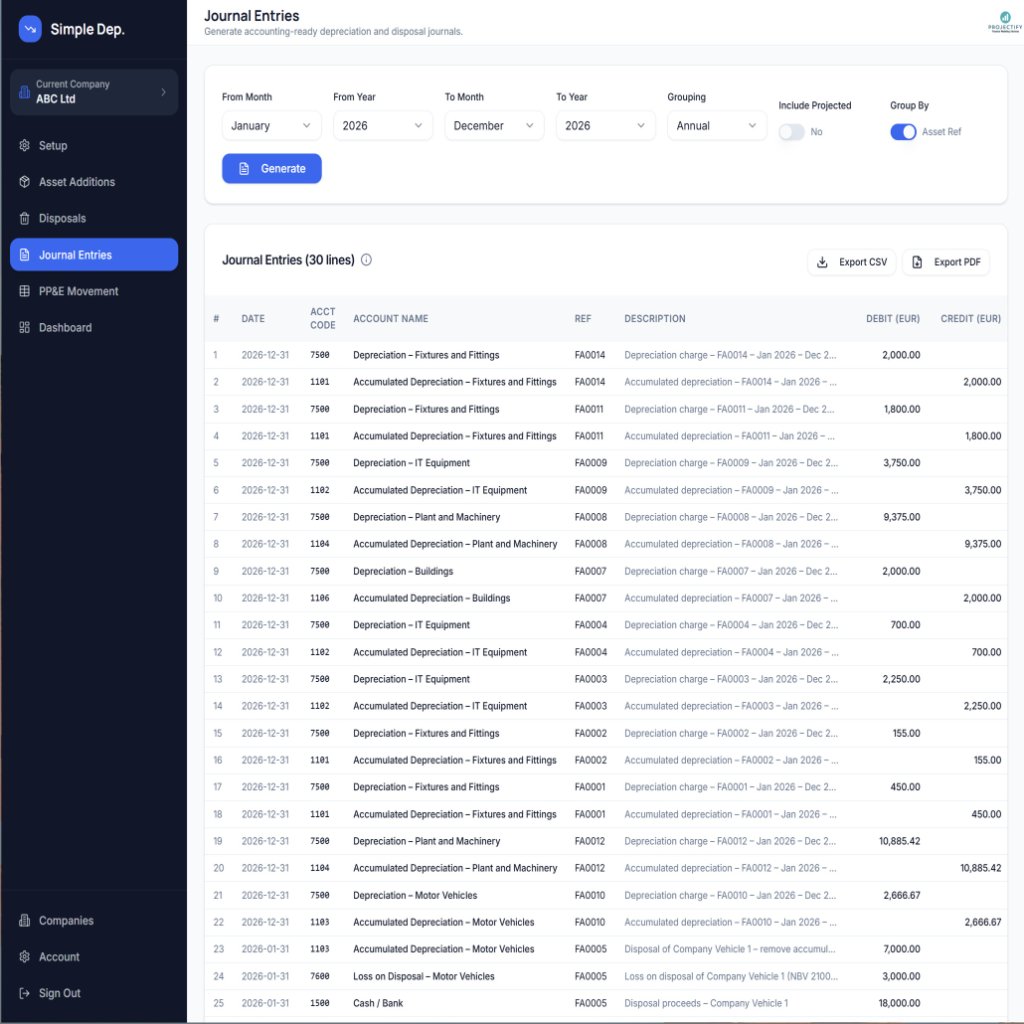Click the Companies building icon
Image resolution: width=1024 pixels, height=1024 pixels.
tap(24, 921)
